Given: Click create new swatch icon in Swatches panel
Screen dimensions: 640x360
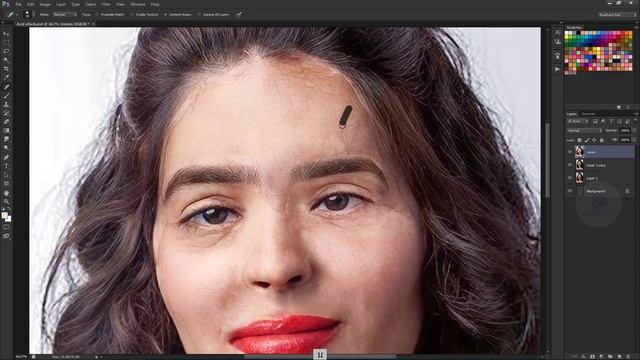Looking at the screenshot, I should (619, 107).
